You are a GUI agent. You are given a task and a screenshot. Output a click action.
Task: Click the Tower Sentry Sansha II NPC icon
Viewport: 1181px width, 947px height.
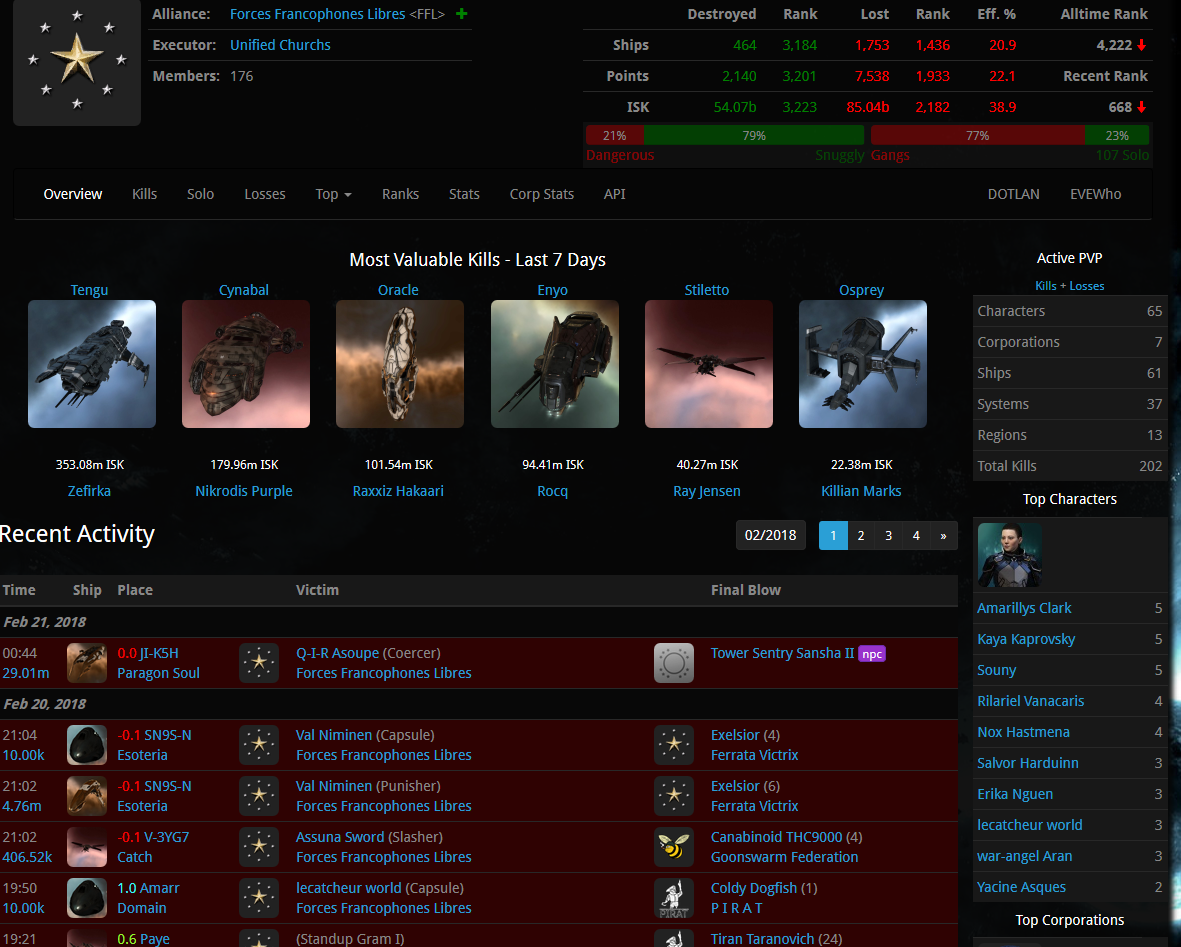674,663
